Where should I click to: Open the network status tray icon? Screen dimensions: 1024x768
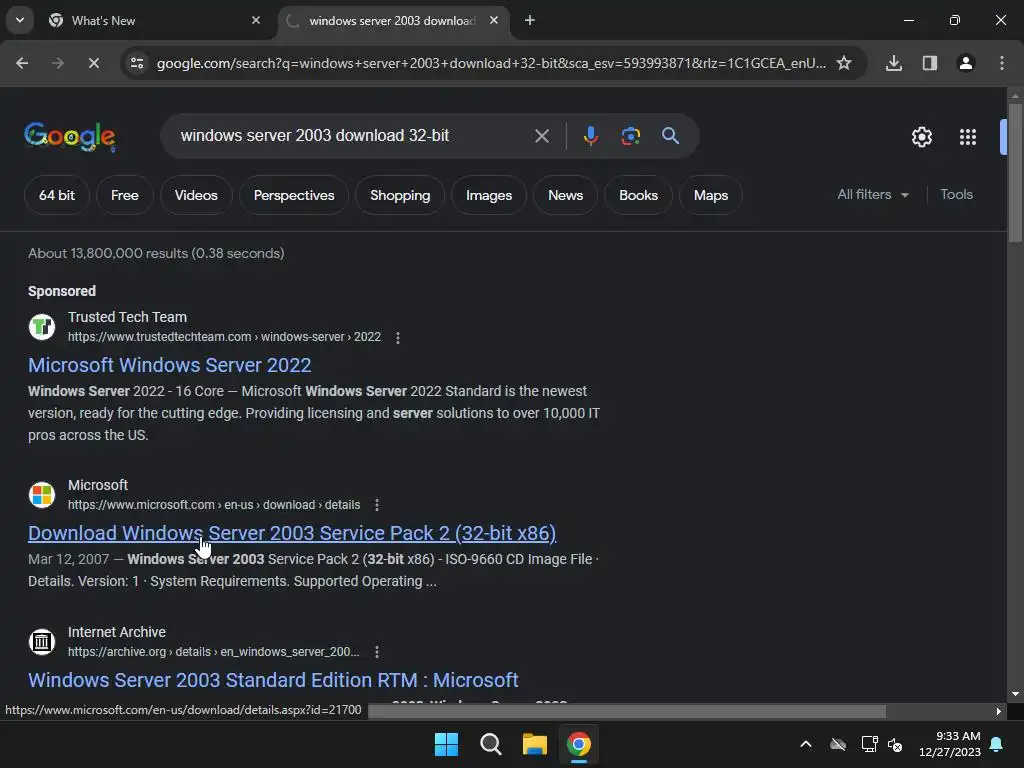[869, 744]
